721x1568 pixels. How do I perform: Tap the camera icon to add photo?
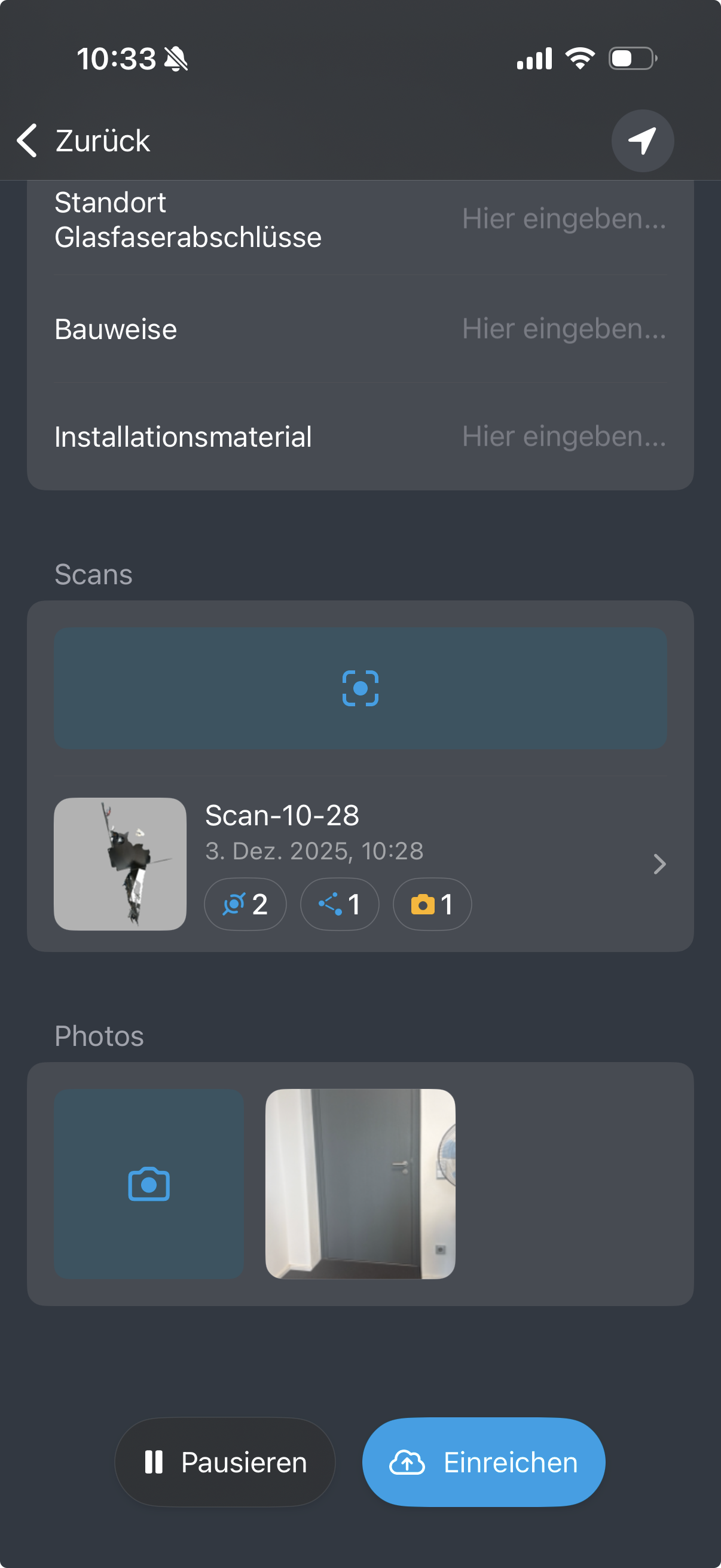tap(148, 1183)
